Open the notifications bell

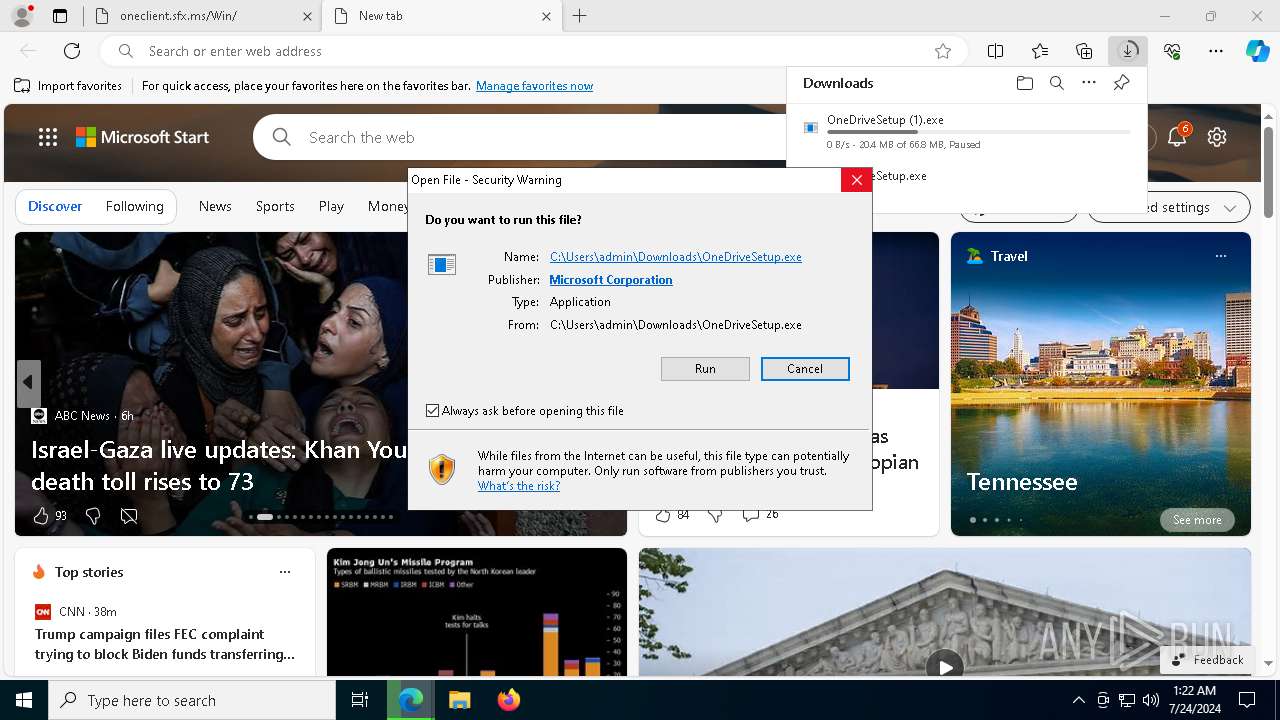[x=1177, y=137]
